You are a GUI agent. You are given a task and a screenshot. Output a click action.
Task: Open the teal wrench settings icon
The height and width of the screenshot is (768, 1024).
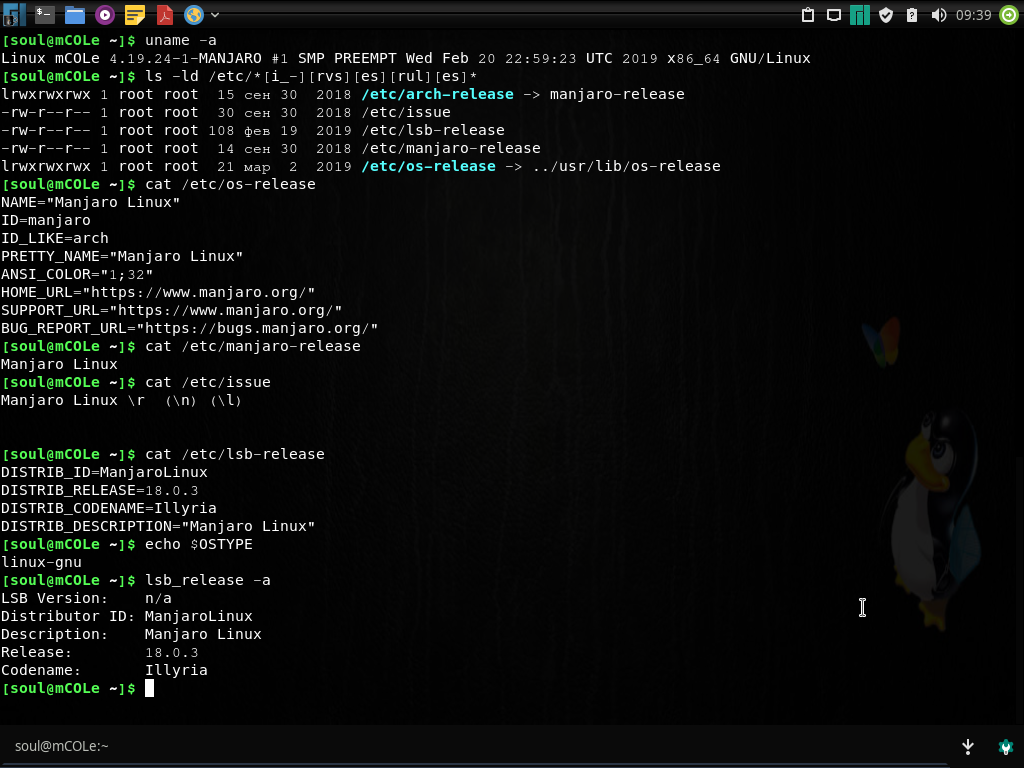coord(1006,746)
